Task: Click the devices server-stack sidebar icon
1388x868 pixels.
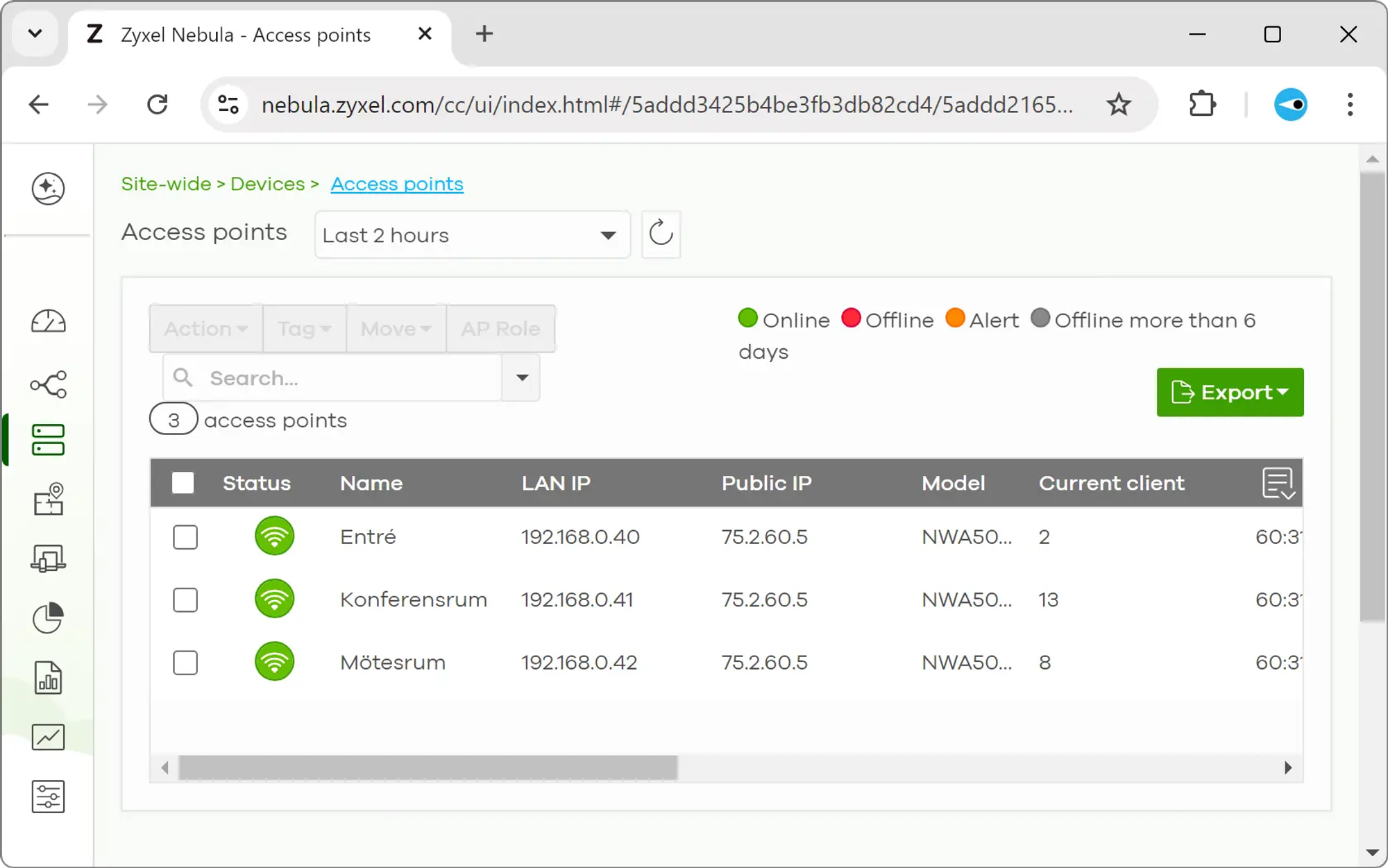Action: pos(48,440)
